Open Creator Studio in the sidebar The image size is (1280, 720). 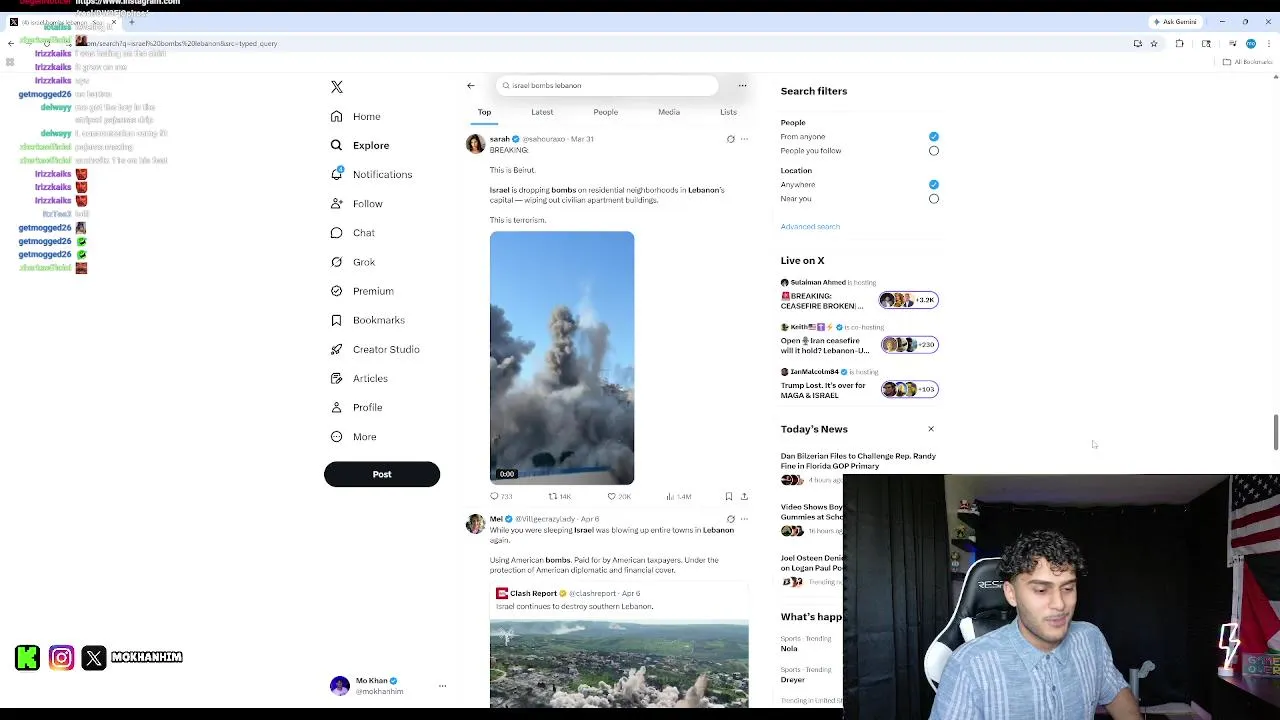375,349
